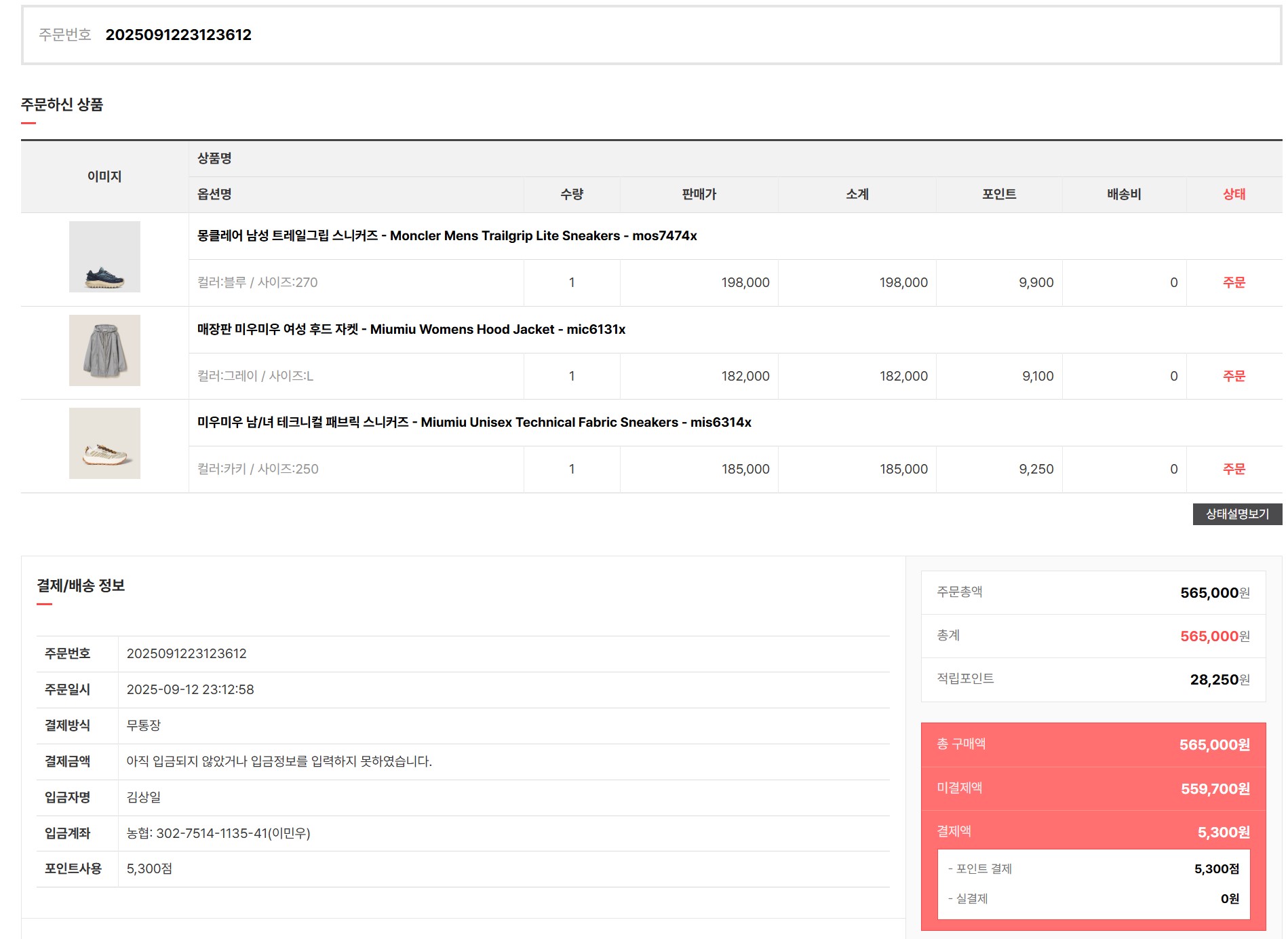Screen dimensions: 1288x939
Task: Click the 결제/배송 정보 section heading
Action: 81,586
